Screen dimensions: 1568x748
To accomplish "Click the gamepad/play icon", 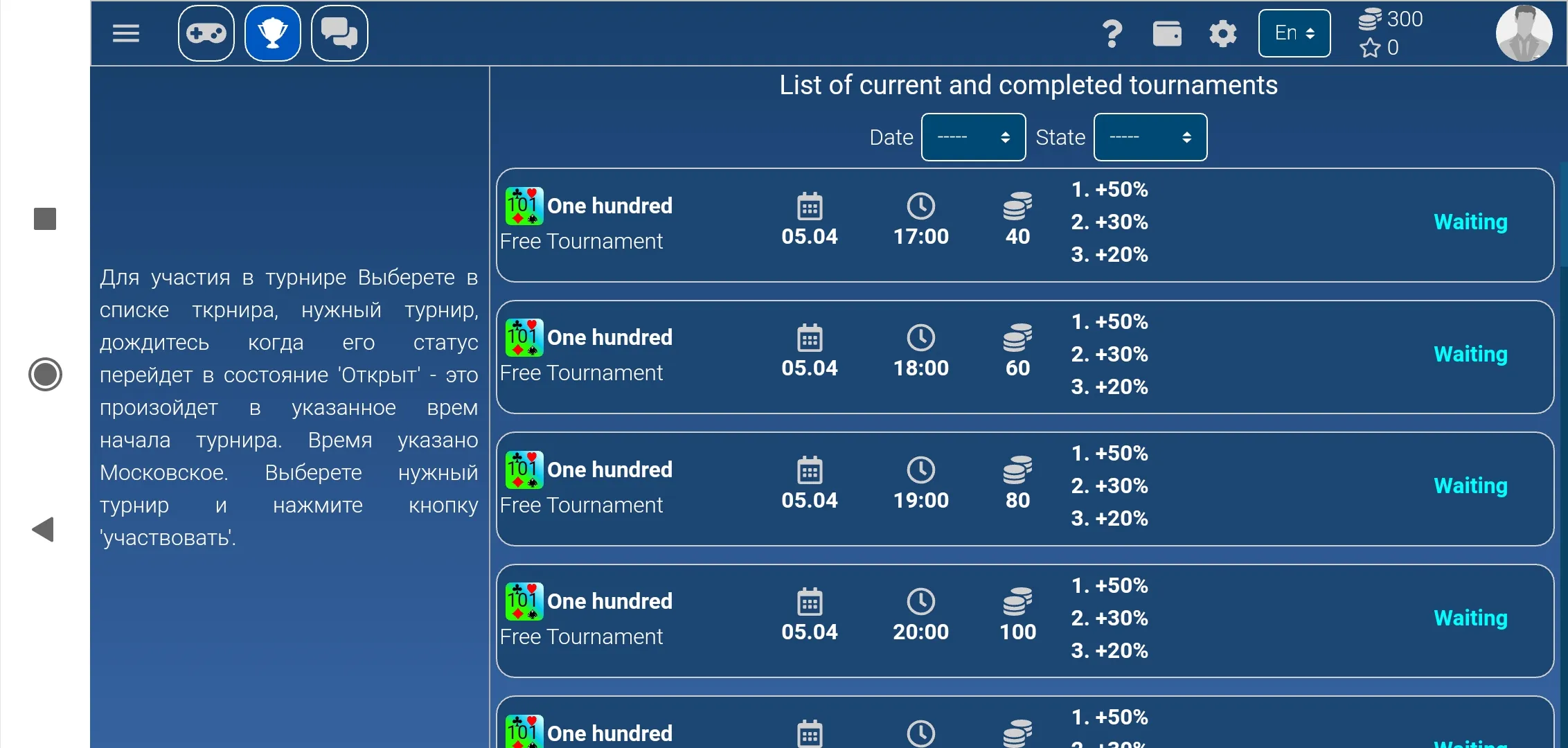I will (207, 33).
